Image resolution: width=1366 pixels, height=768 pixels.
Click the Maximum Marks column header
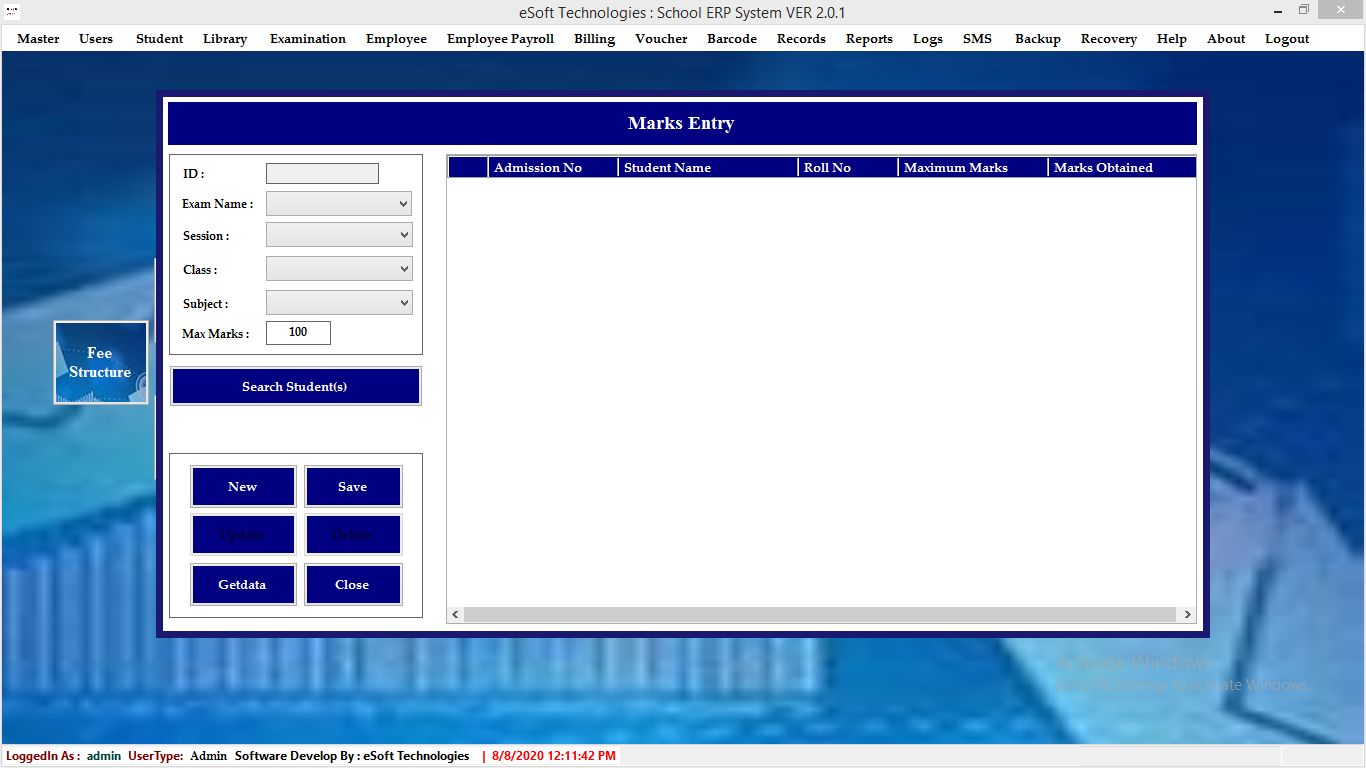(973, 168)
